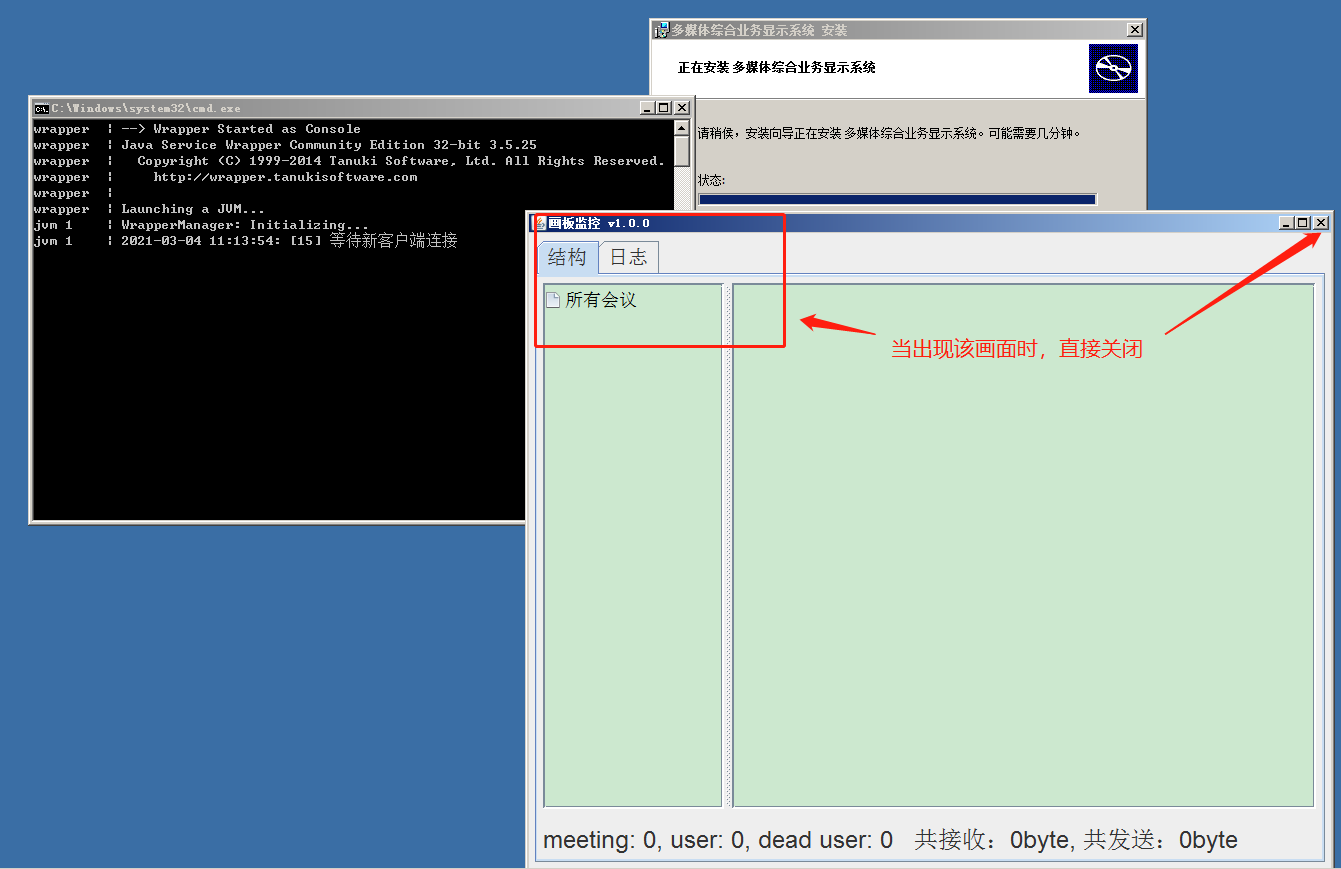Click the installer progress bar
The height and width of the screenshot is (869, 1341).
click(897, 199)
